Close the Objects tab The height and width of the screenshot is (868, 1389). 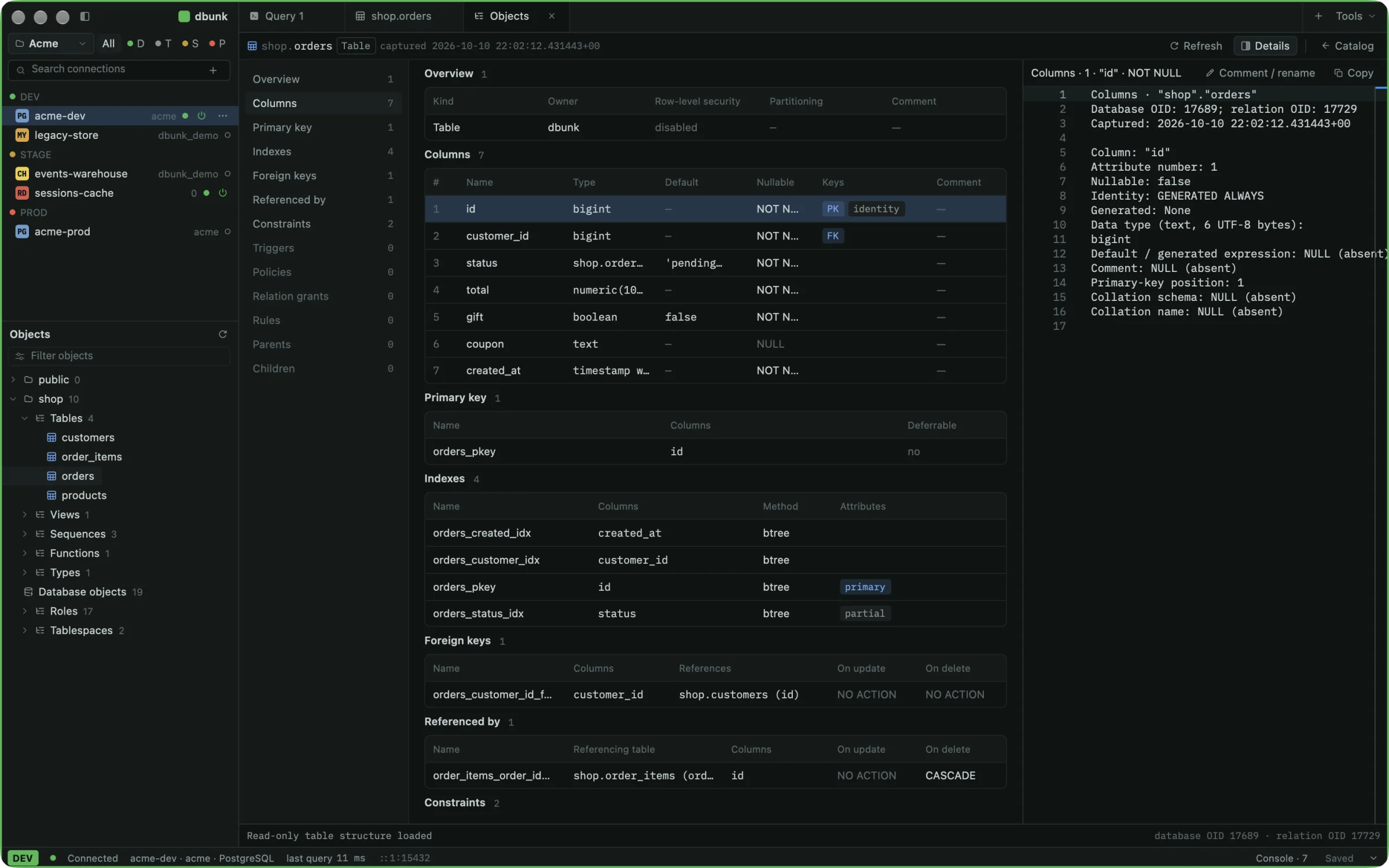click(x=552, y=16)
